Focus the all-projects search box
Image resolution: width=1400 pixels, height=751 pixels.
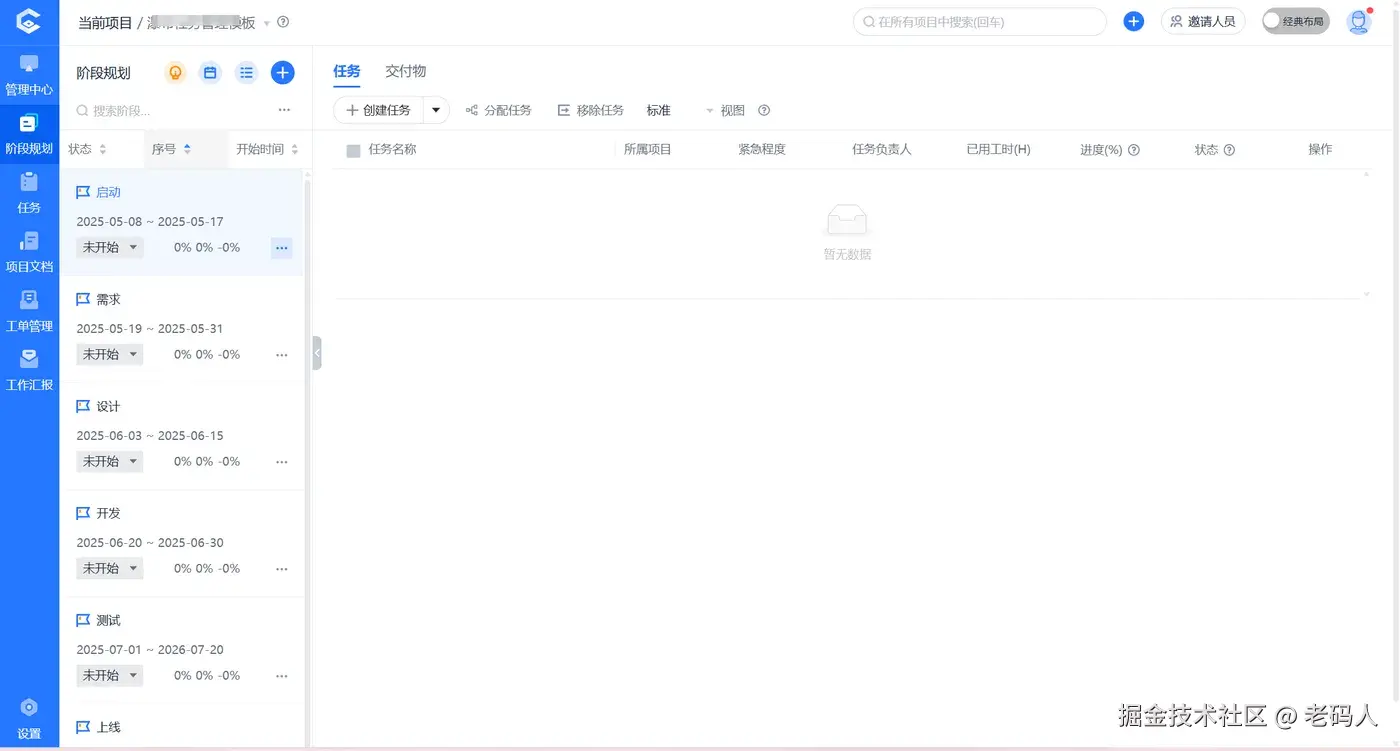click(980, 22)
